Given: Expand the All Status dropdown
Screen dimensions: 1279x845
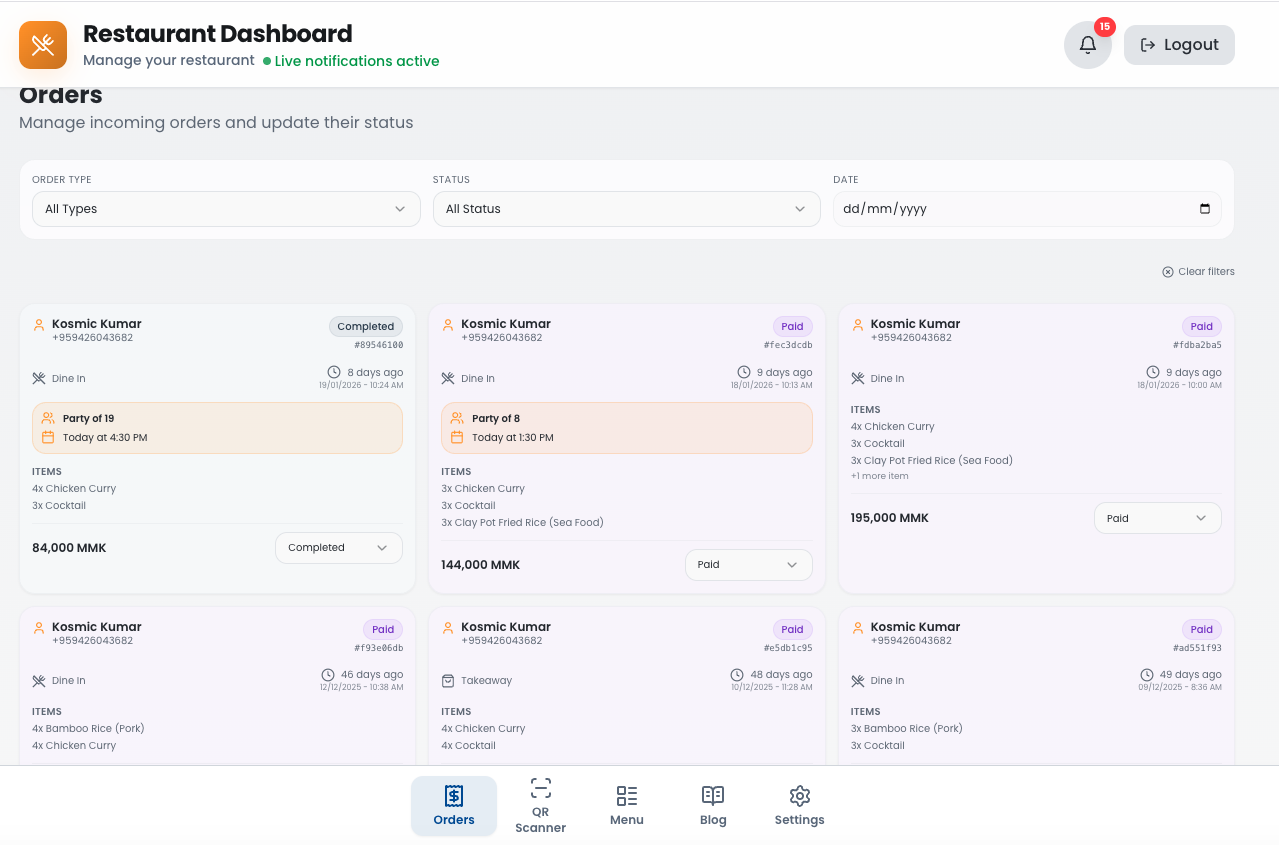Looking at the screenshot, I should click(626, 209).
